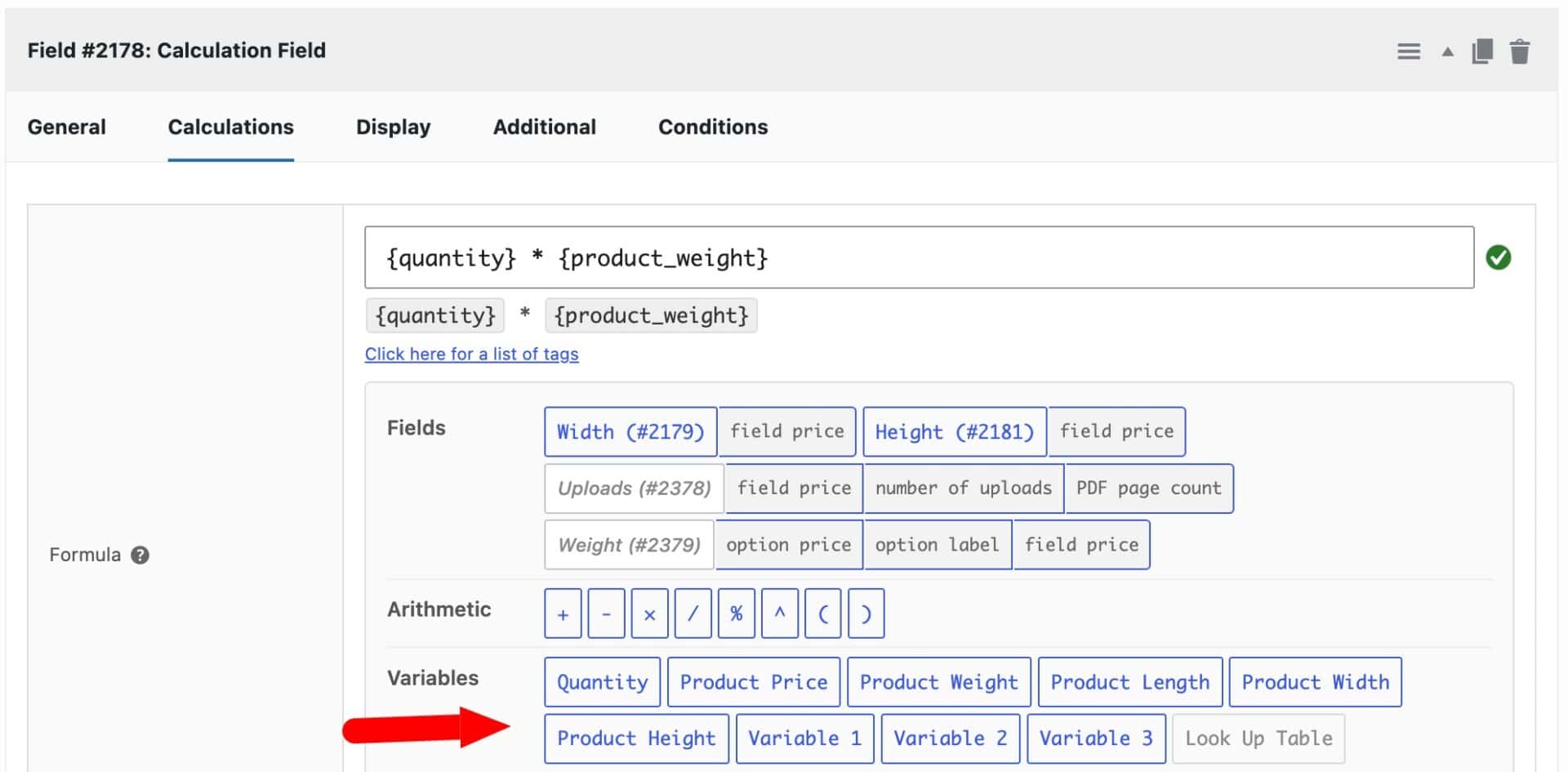This screenshot has width=1568, height=772.
Task: Insert the Product Width variable
Action: click(x=1316, y=682)
